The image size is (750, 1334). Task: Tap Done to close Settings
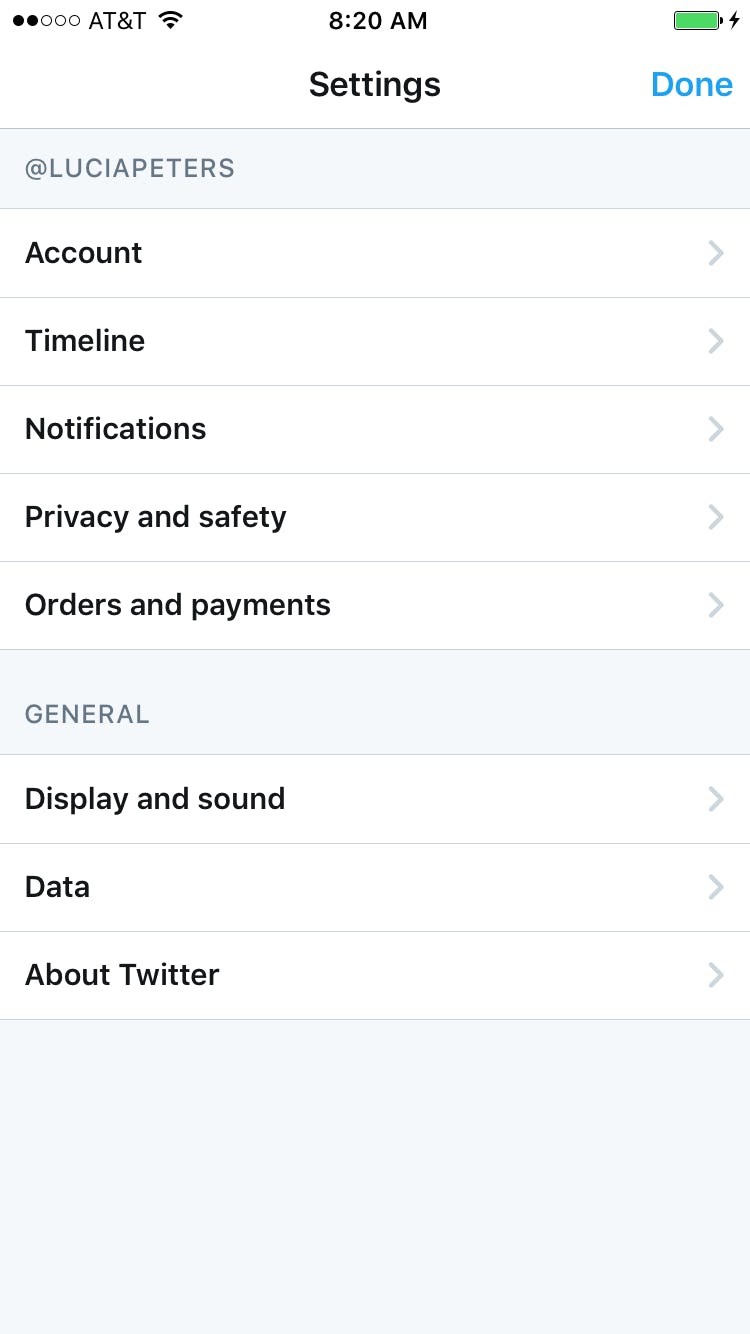[691, 85]
